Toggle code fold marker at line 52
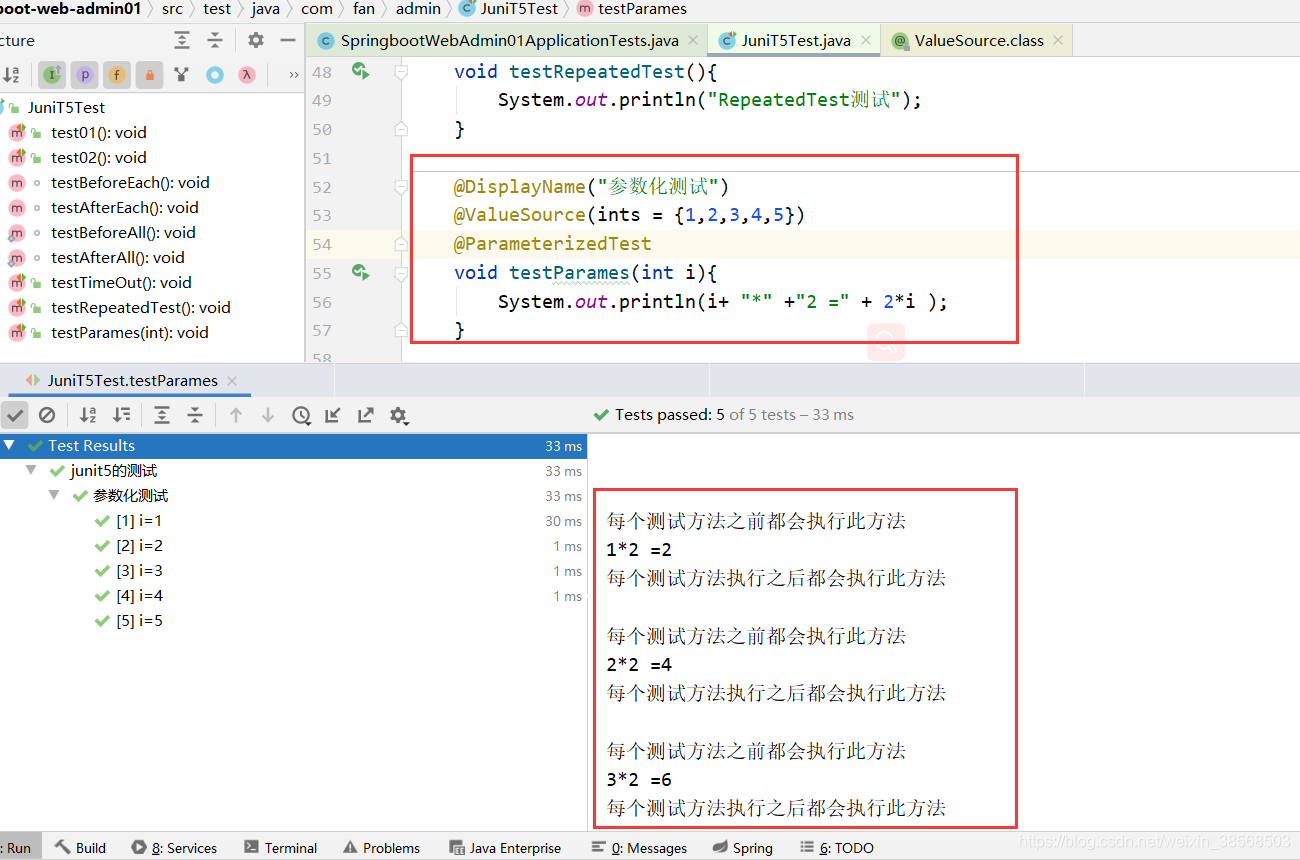Image resolution: width=1300 pixels, height=860 pixels. [x=401, y=187]
